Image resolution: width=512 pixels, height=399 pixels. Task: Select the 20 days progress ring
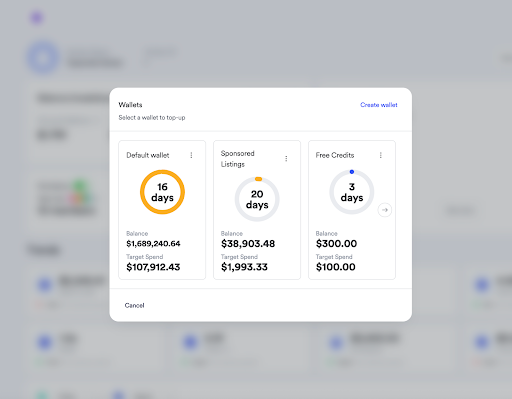257,199
